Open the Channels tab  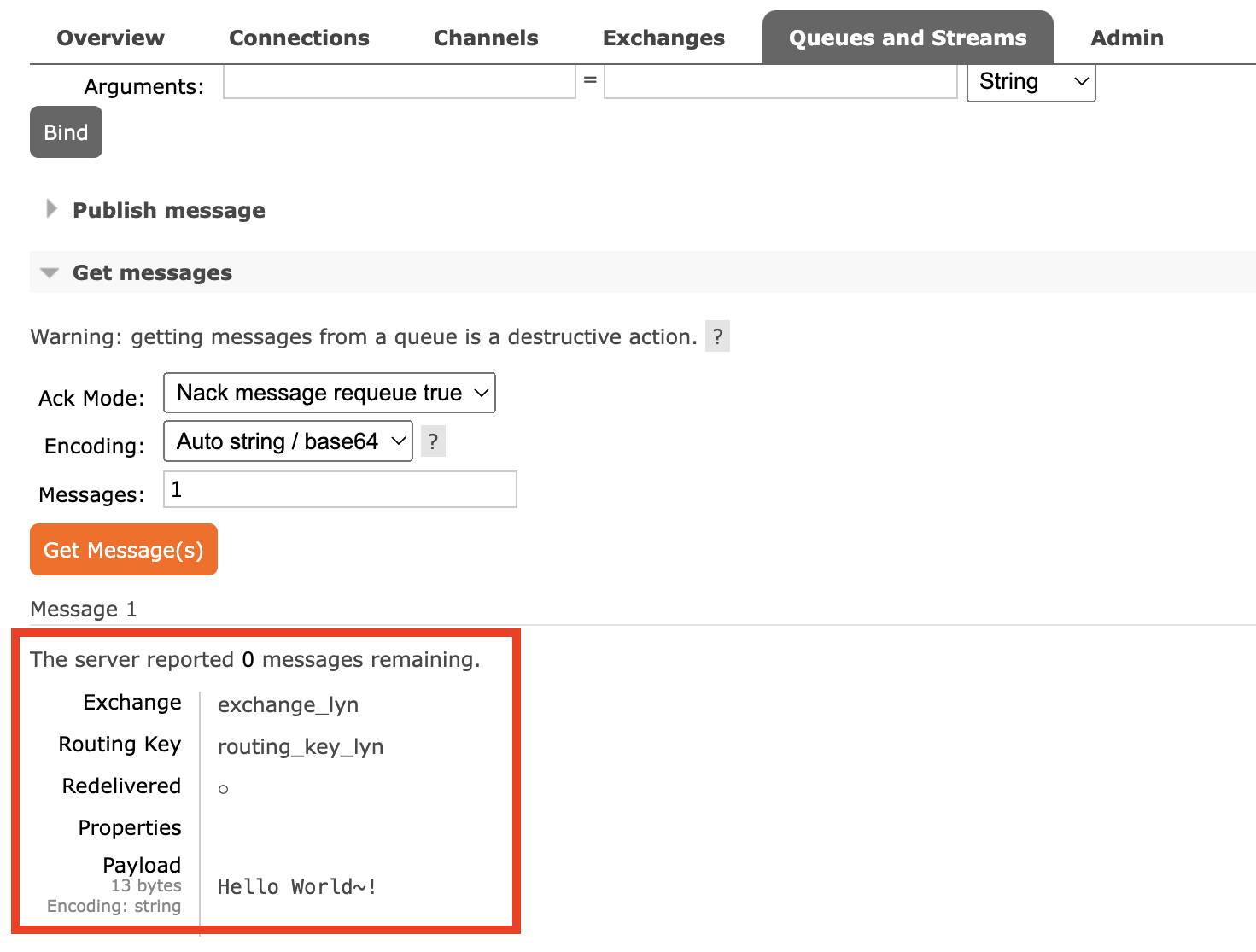coord(486,38)
